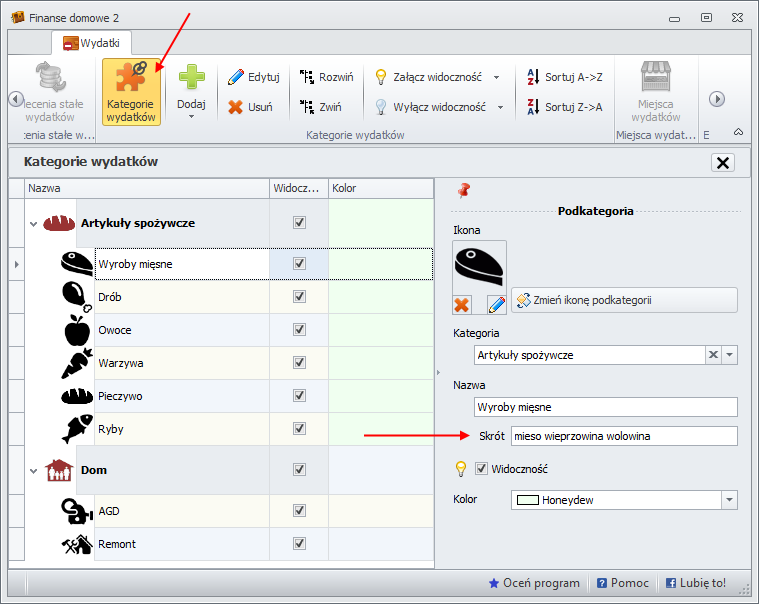Click the red pushpin icon in panel
Viewport: 759px width, 604px height.
click(x=463, y=190)
